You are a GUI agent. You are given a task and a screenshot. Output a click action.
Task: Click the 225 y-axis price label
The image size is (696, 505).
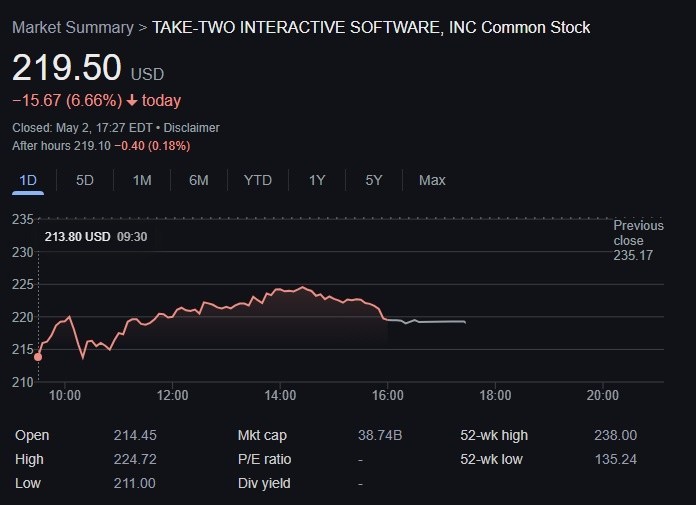pos(23,284)
